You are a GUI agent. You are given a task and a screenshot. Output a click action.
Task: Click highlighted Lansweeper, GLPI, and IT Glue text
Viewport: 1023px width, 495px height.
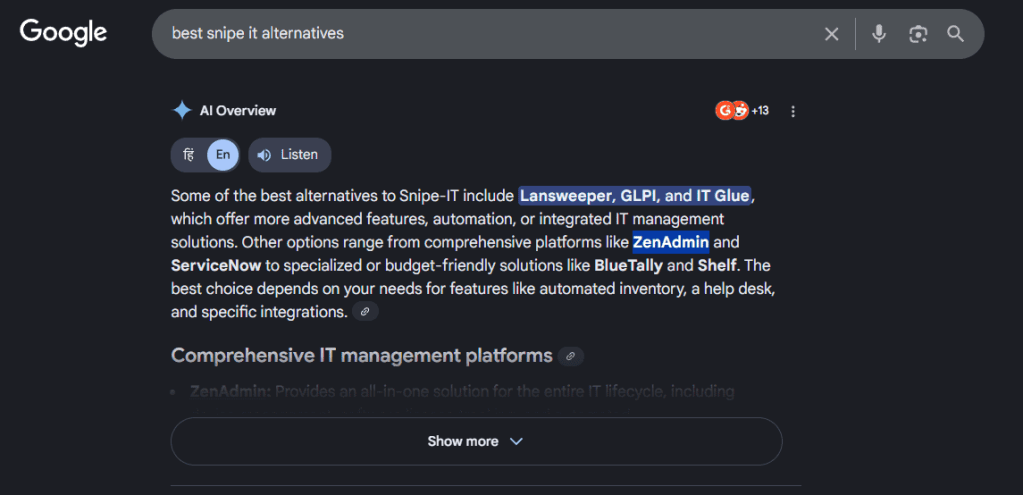pyautogui.click(x=634, y=195)
